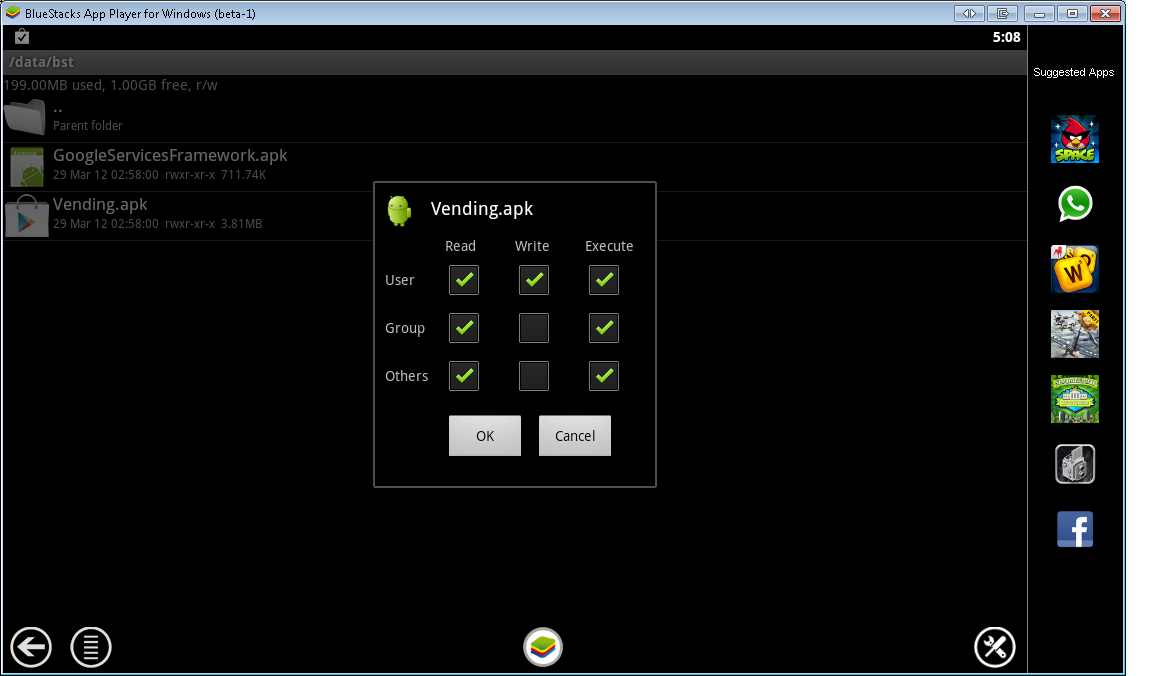This screenshot has height=676, width=1152.
Task: Click the Android robot icon in dialog
Action: tap(400, 211)
